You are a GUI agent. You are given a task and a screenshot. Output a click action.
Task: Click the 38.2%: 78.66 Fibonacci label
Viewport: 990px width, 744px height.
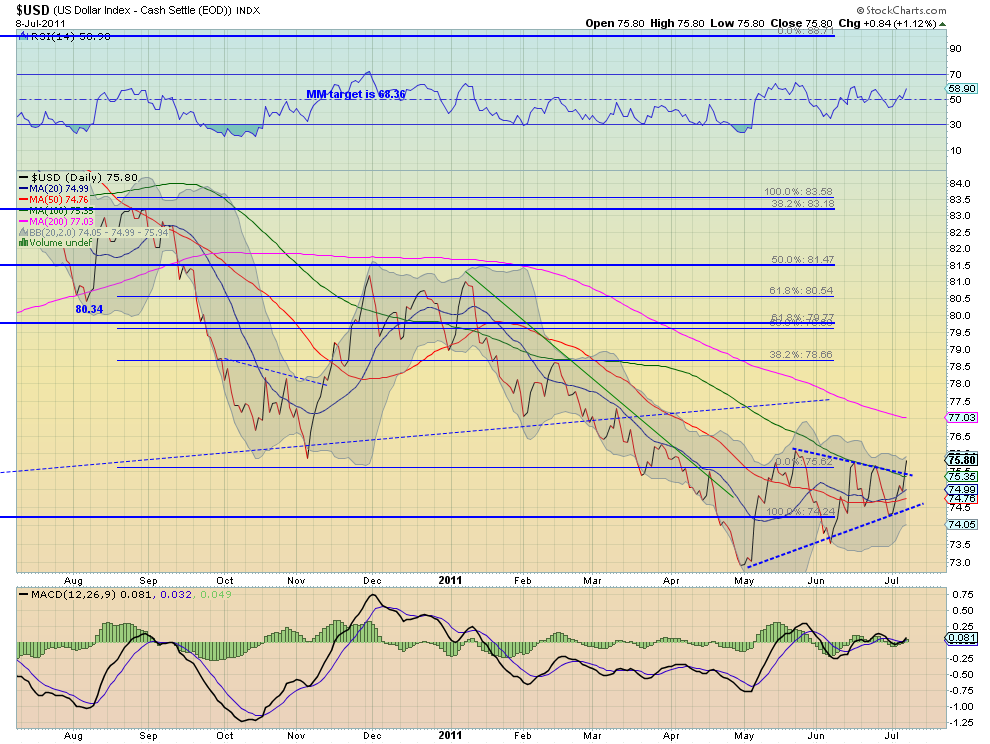(801, 354)
